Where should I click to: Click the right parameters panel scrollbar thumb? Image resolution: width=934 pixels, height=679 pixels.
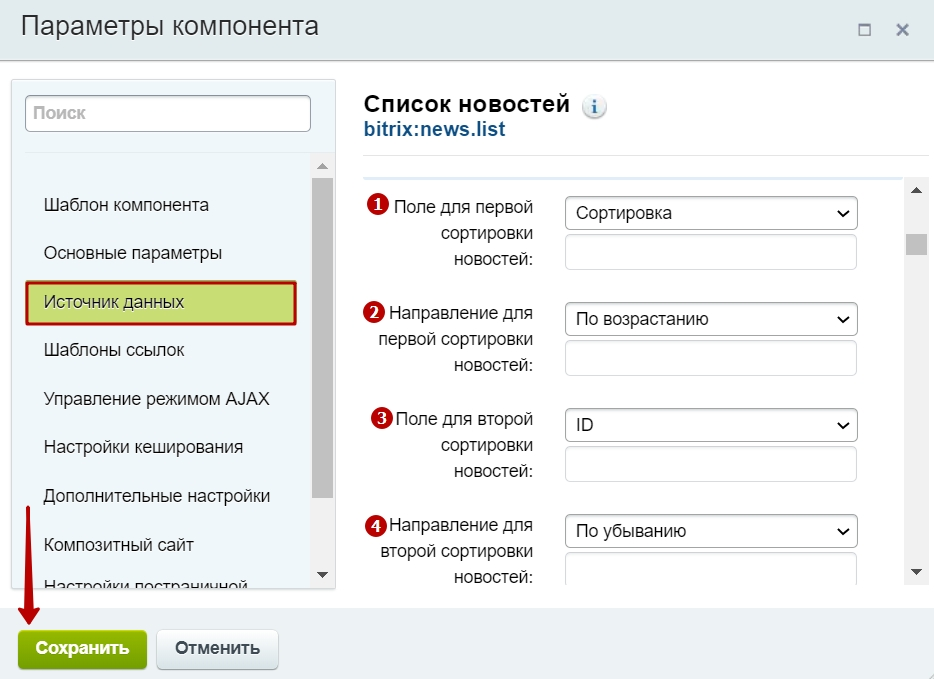(x=916, y=244)
